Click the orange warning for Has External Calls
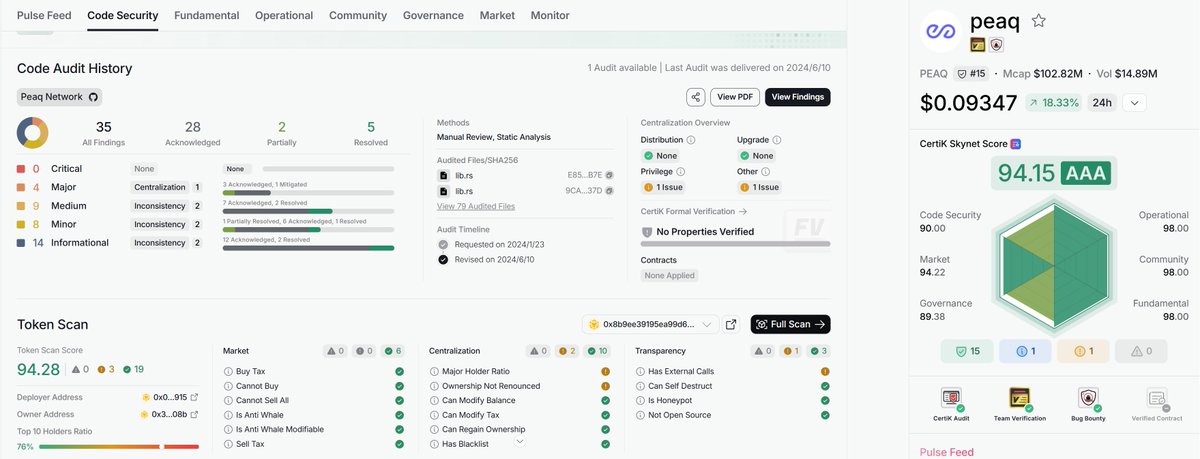The height and width of the screenshot is (459, 1200). pyautogui.click(x=825, y=372)
